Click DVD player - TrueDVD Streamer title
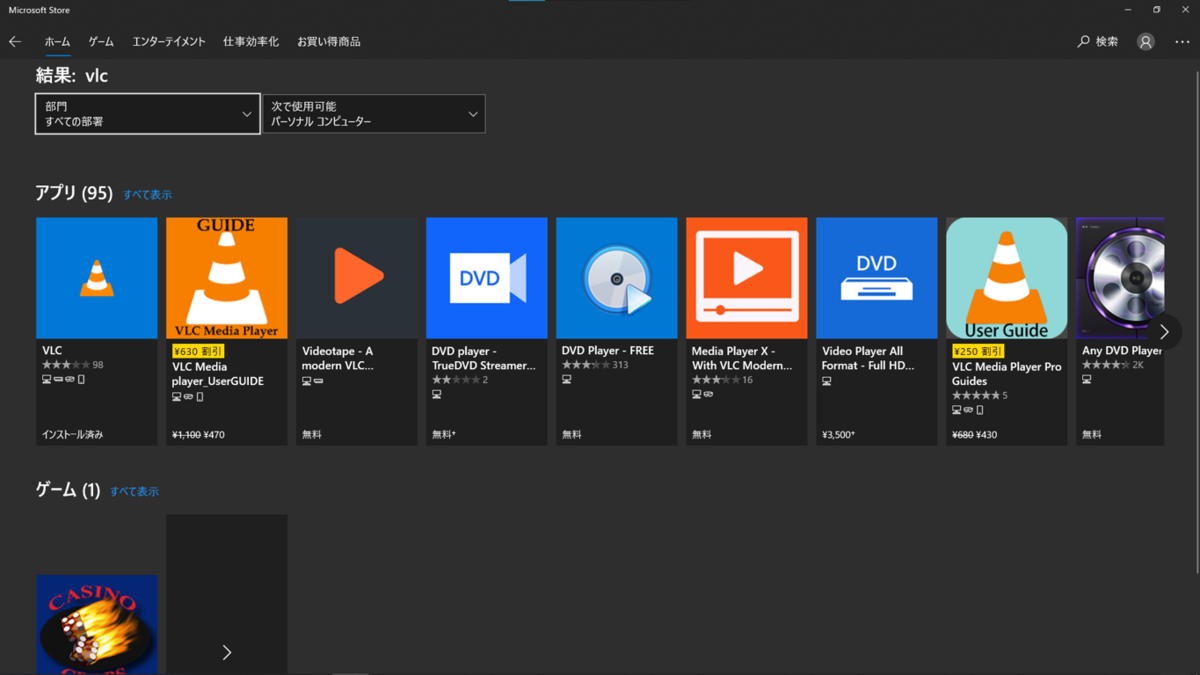Viewport: 1200px width, 675px height. 484,358
